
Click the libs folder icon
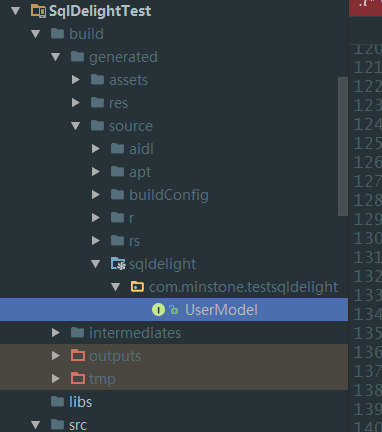tap(57, 401)
